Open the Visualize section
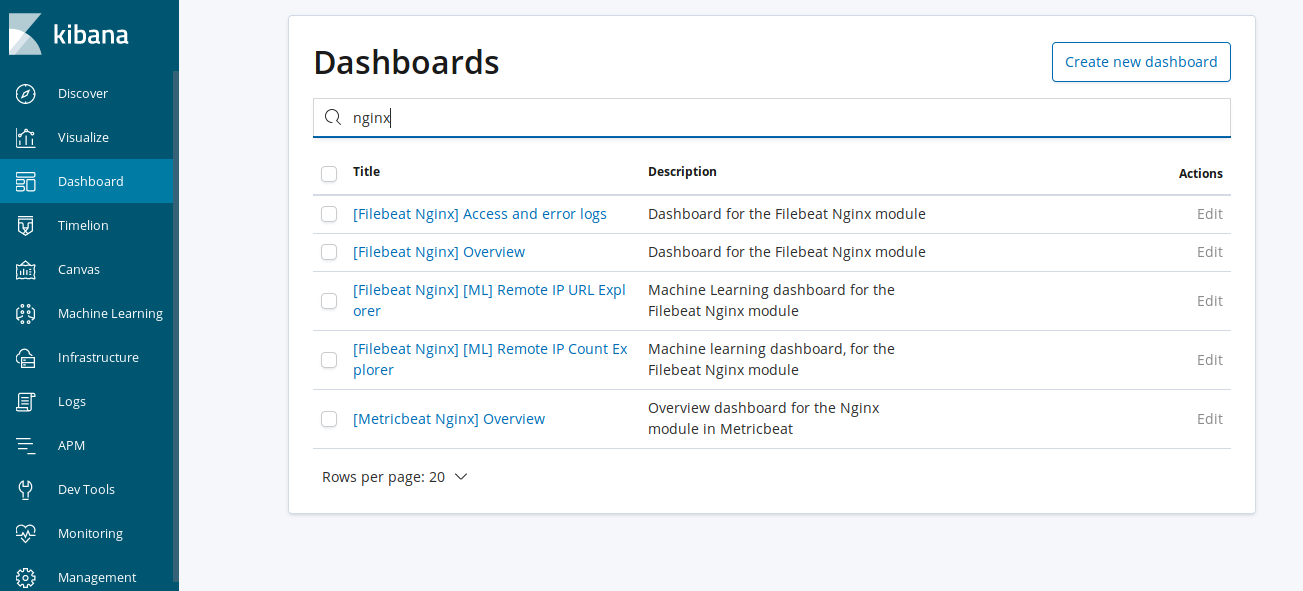 83,137
